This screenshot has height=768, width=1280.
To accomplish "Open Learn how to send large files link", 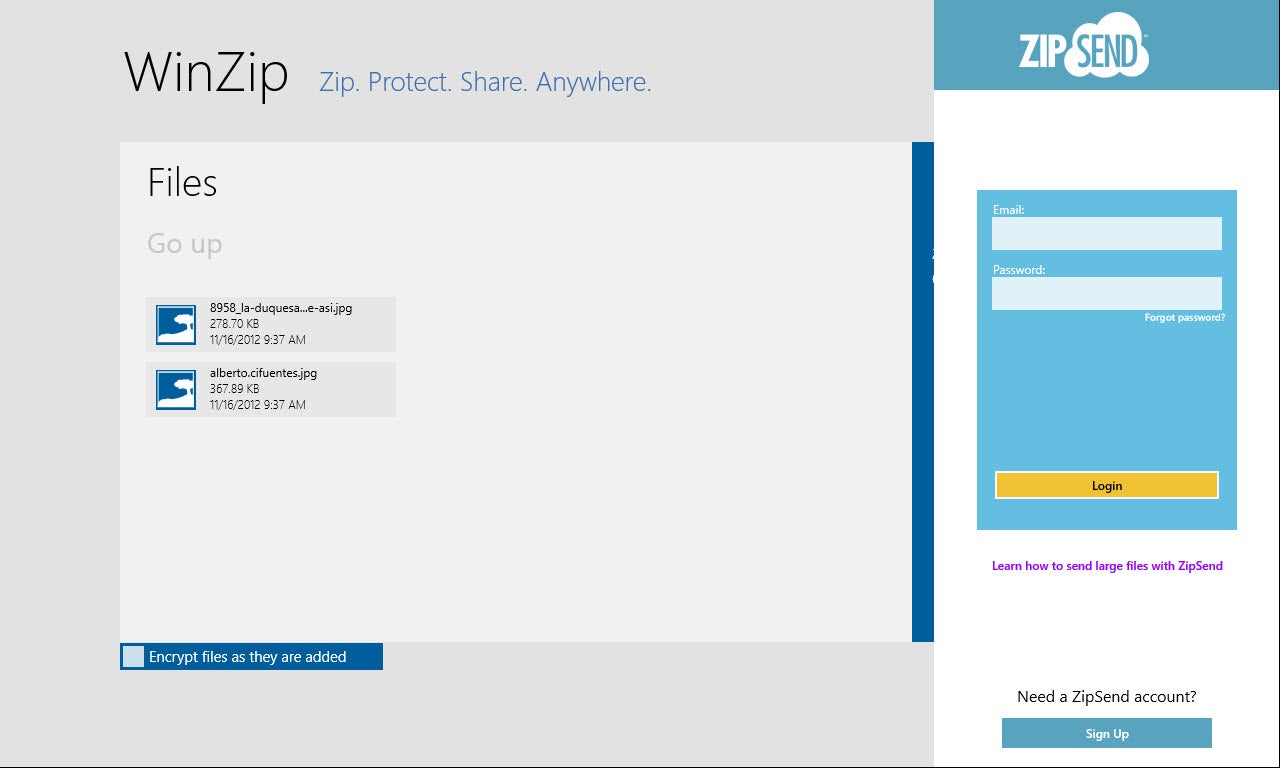I will (1107, 566).
